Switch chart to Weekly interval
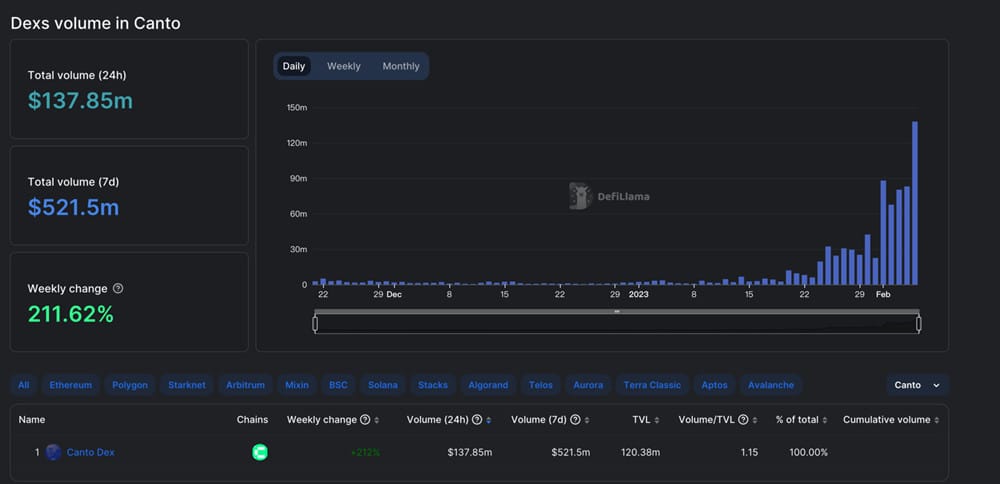This screenshot has height=484, width=1000. coord(344,66)
